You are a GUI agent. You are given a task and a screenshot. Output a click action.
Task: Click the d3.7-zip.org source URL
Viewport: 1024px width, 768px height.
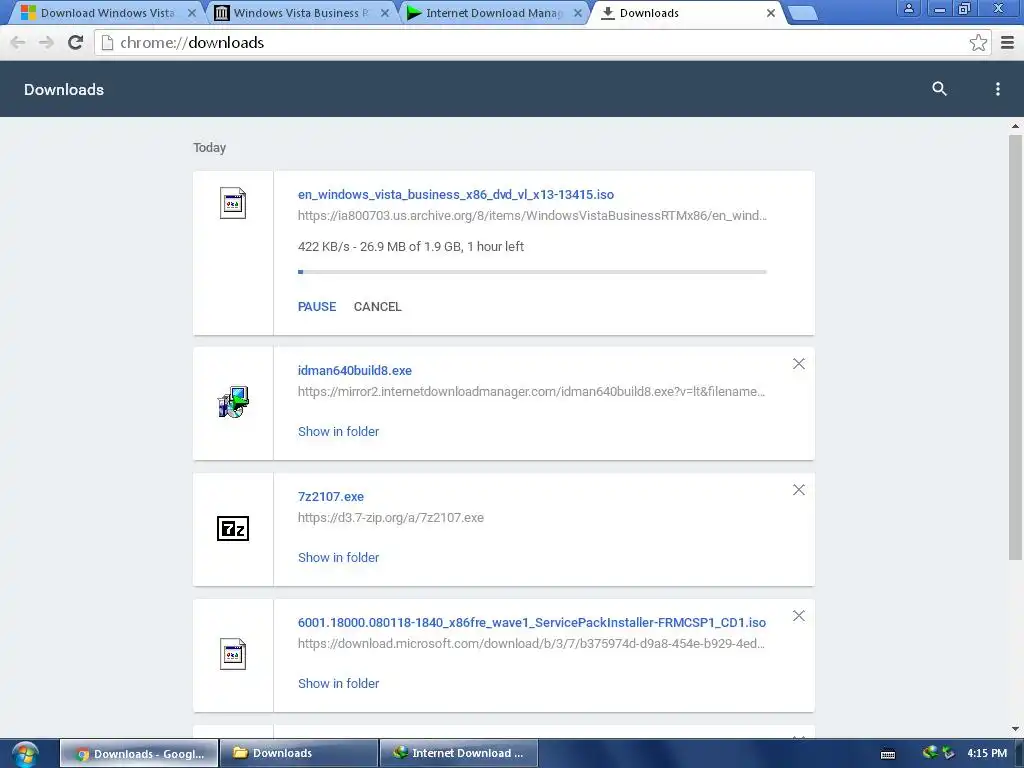[391, 518]
